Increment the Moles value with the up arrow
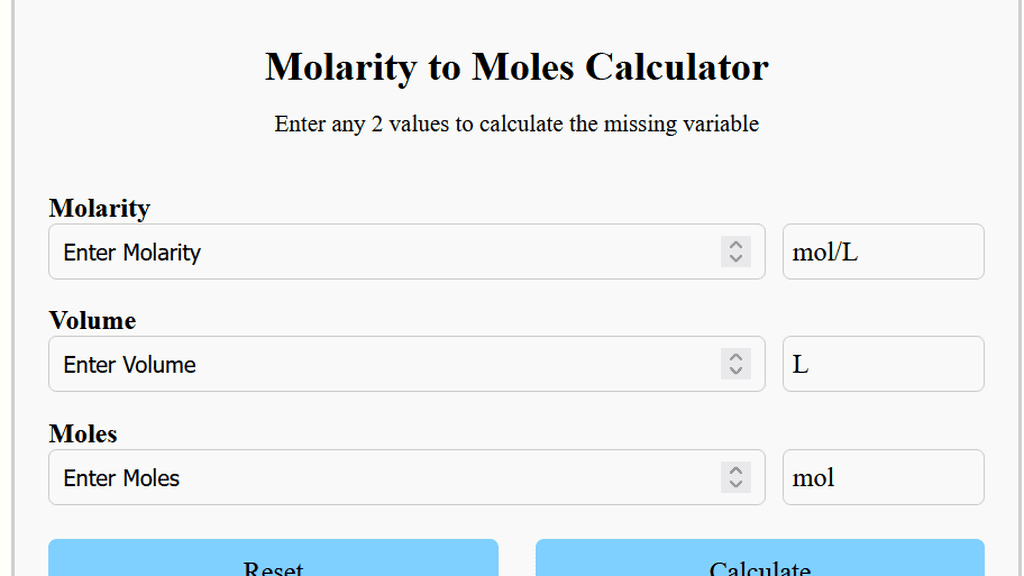1024x576 pixels. click(737, 471)
